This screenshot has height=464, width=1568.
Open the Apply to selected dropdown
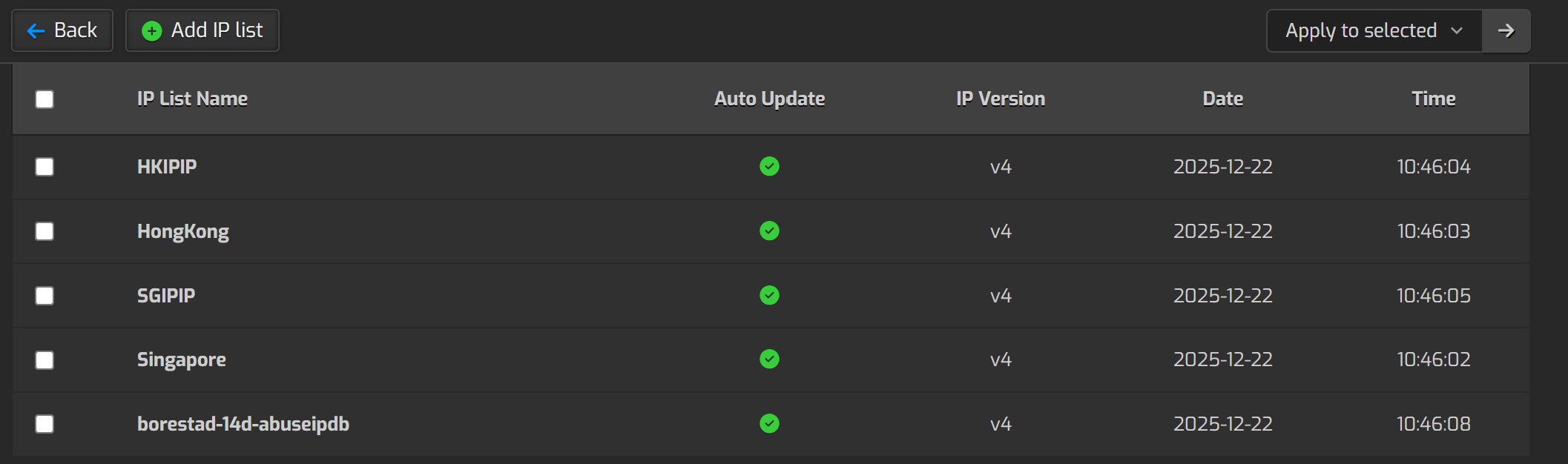click(1374, 31)
